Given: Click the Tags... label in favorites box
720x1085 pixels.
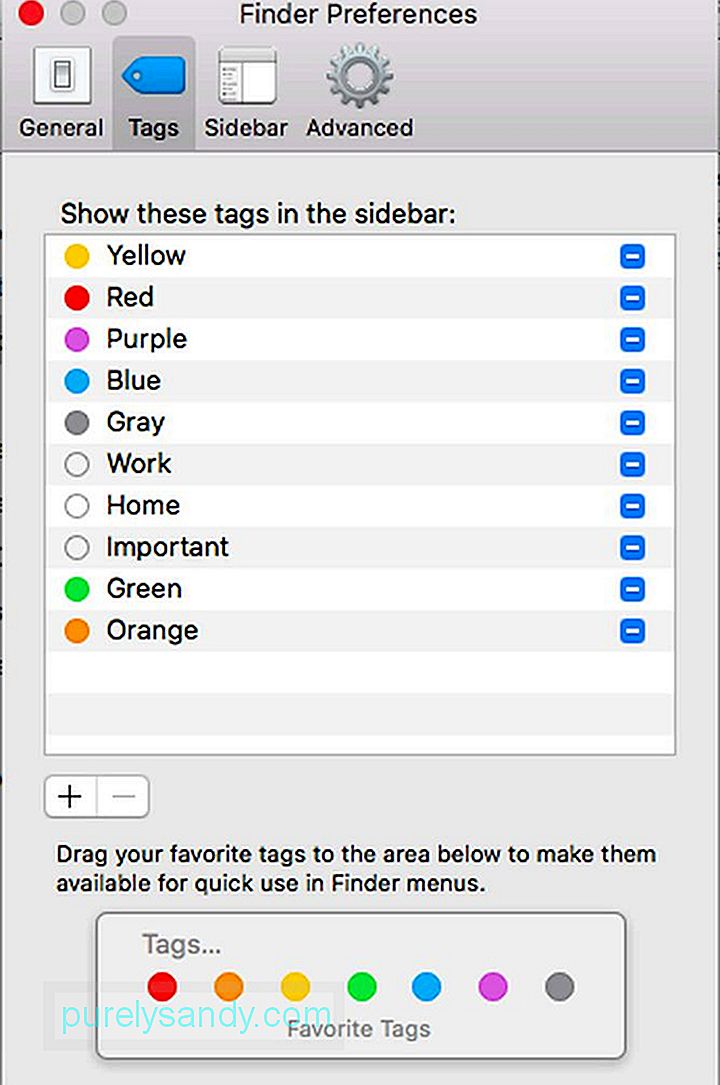Looking at the screenshot, I should coord(181,945).
